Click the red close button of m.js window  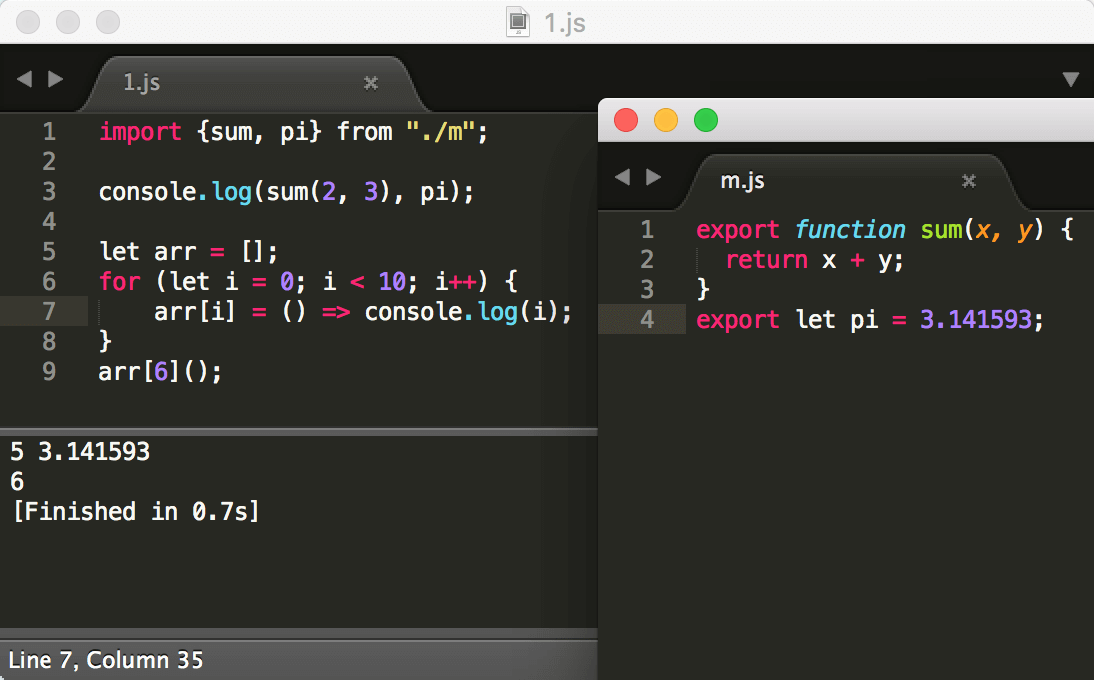tap(626, 120)
